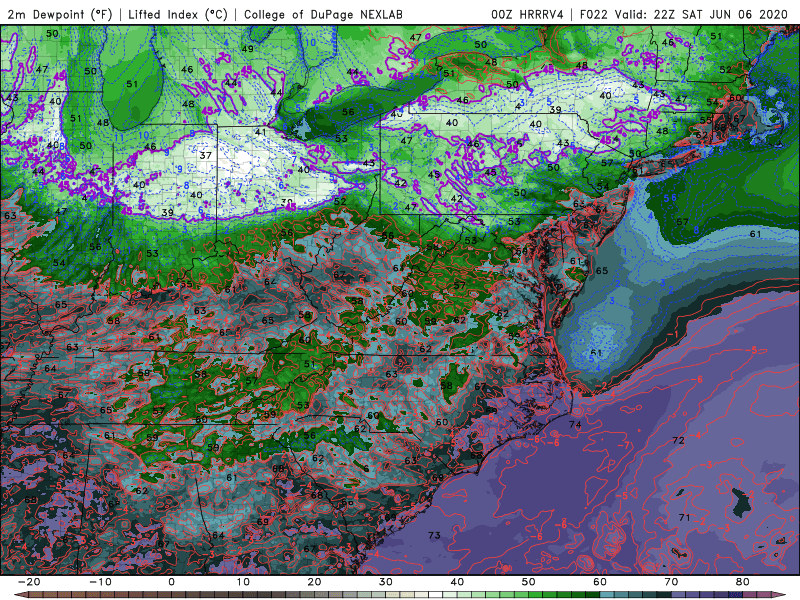Click the 'Valid: 22Z SAT JUN 06 2020' text
The height and width of the screenshot is (600, 800).
pos(701,14)
